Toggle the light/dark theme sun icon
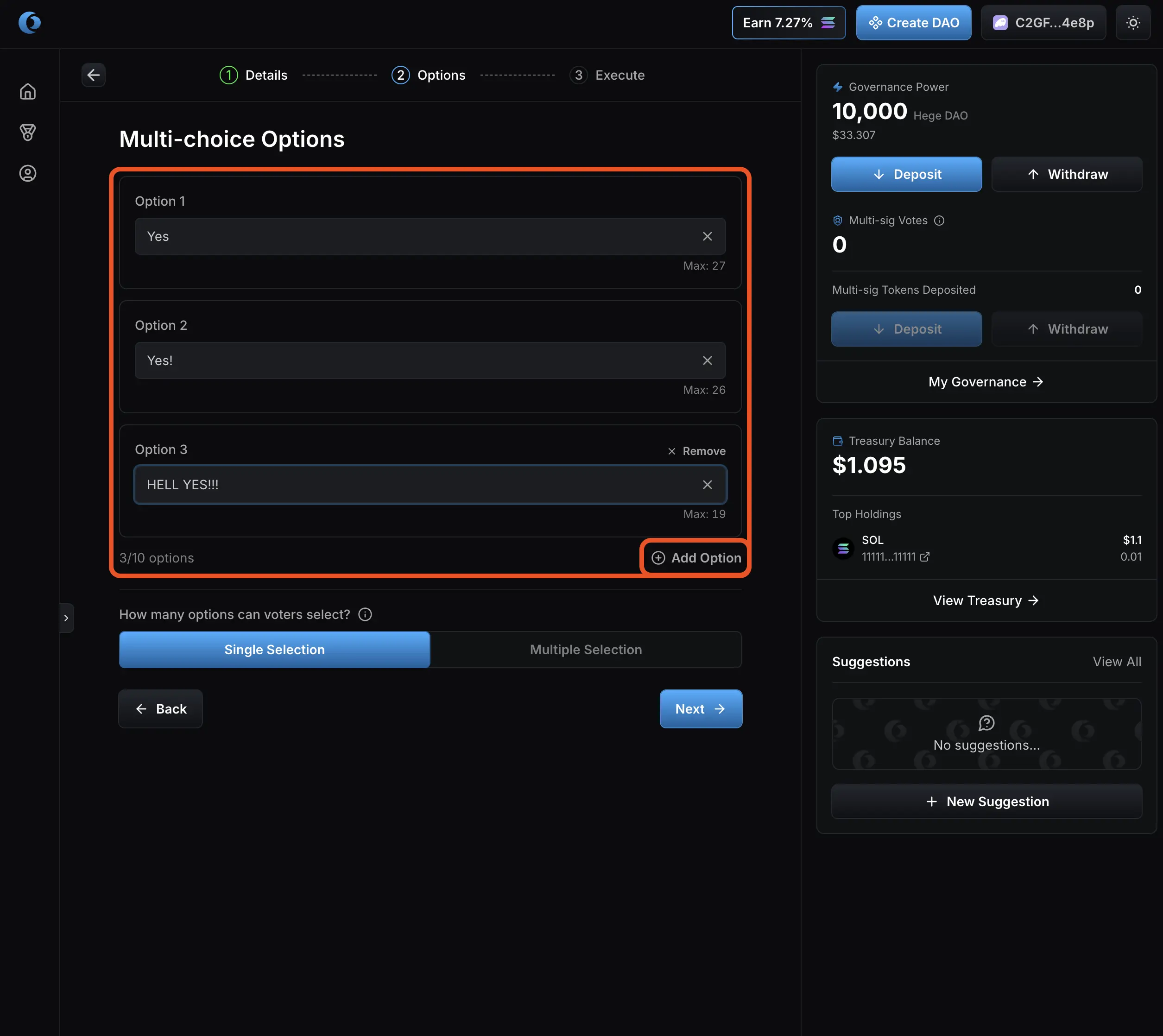 (x=1133, y=23)
